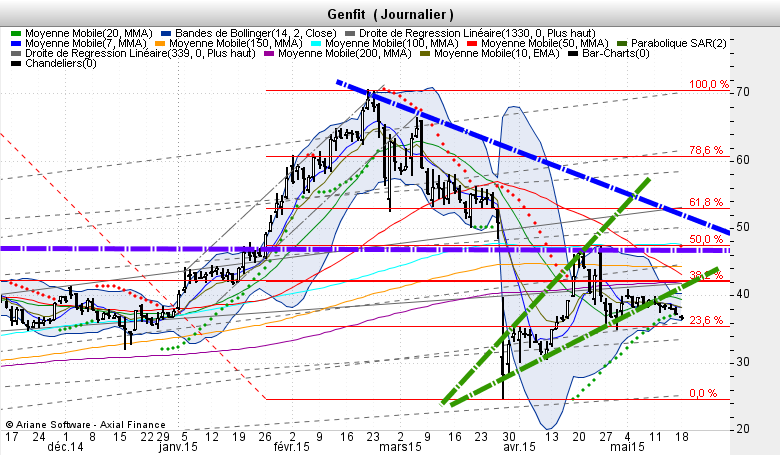Screen dimensions: 780x455
Task: Click price axis value 30
Action: pyautogui.click(x=743, y=362)
